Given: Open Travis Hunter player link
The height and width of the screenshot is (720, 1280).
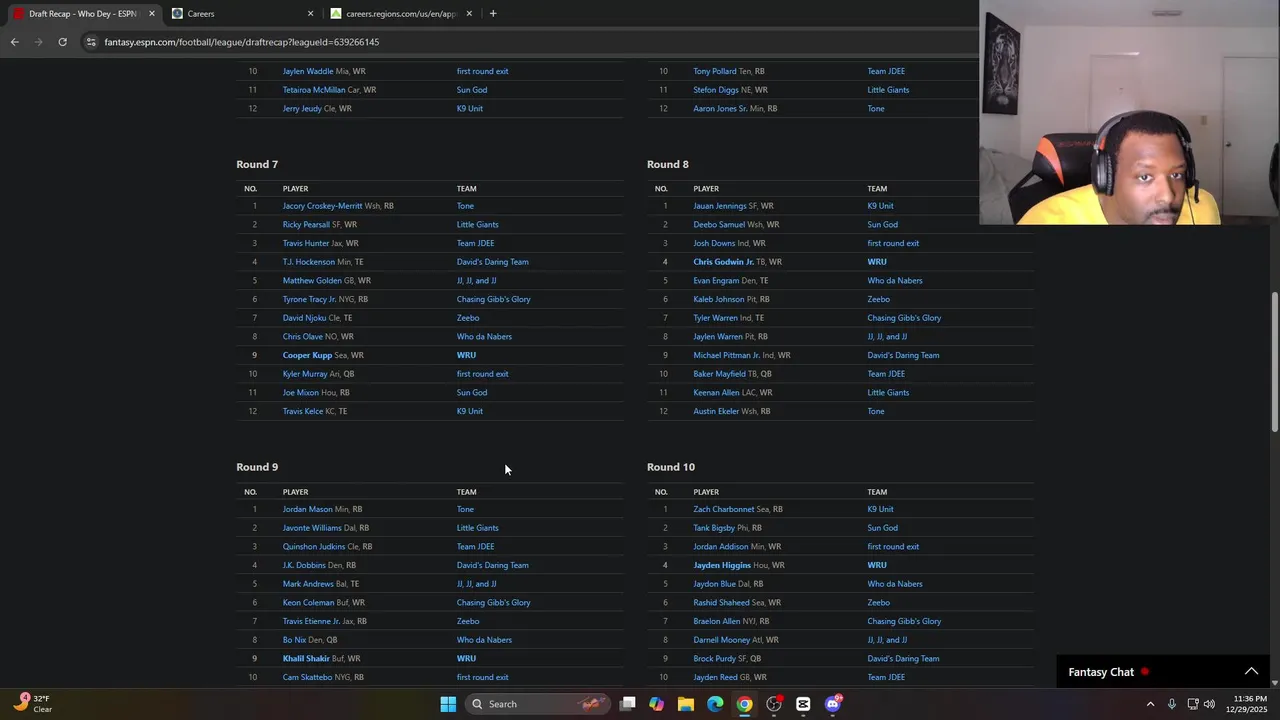Looking at the screenshot, I should pyautogui.click(x=306, y=243).
